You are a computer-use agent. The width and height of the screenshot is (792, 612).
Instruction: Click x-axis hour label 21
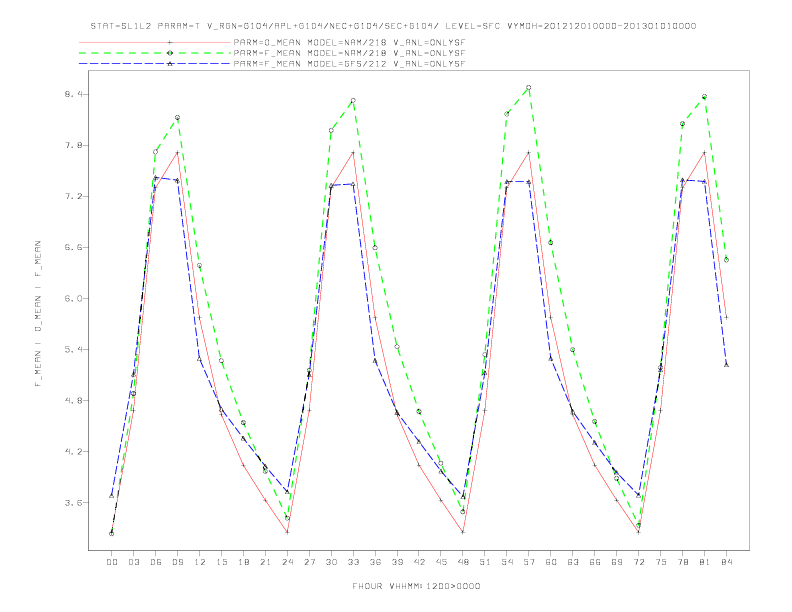[266, 562]
